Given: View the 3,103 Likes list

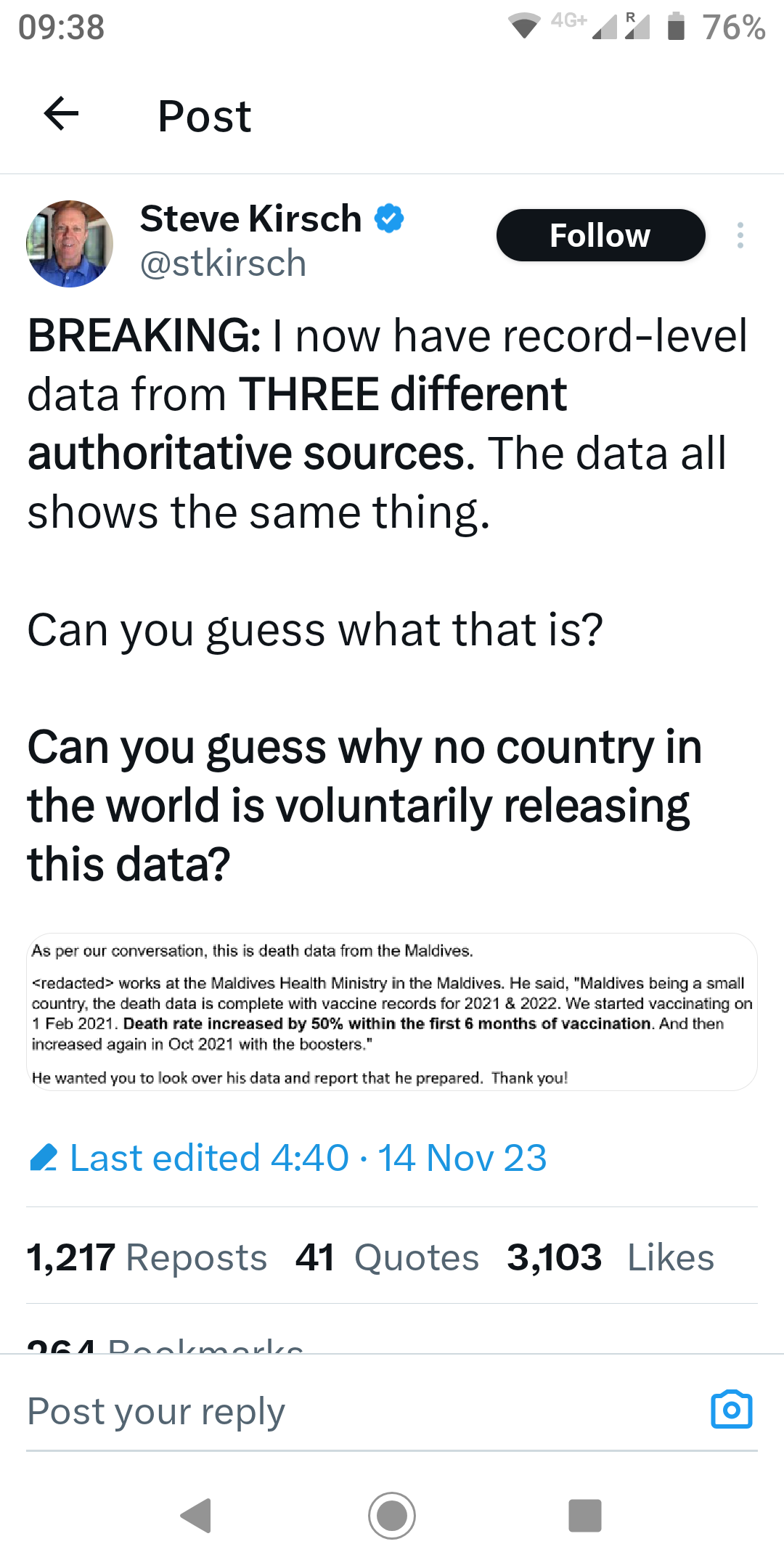Looking at the screenshot, I should pos(610,1257).
